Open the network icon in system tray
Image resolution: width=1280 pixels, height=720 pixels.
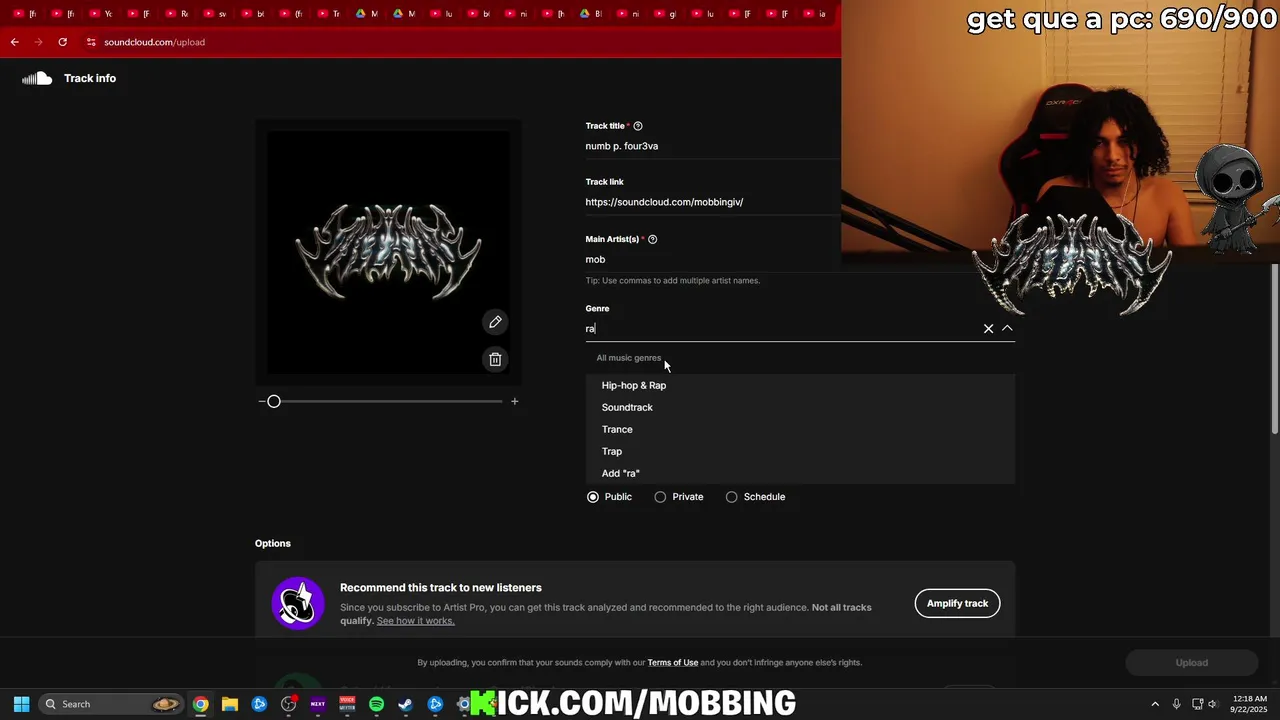(1197, 704)
